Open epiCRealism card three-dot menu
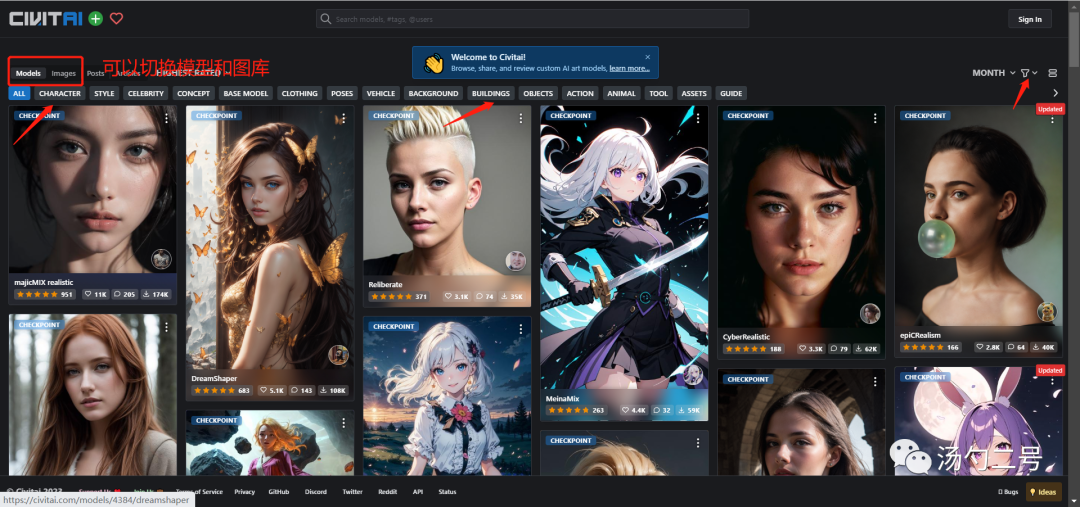The height and width of the screenshot is (507, 1080). pyautogui.click(x=1052, y=120)
